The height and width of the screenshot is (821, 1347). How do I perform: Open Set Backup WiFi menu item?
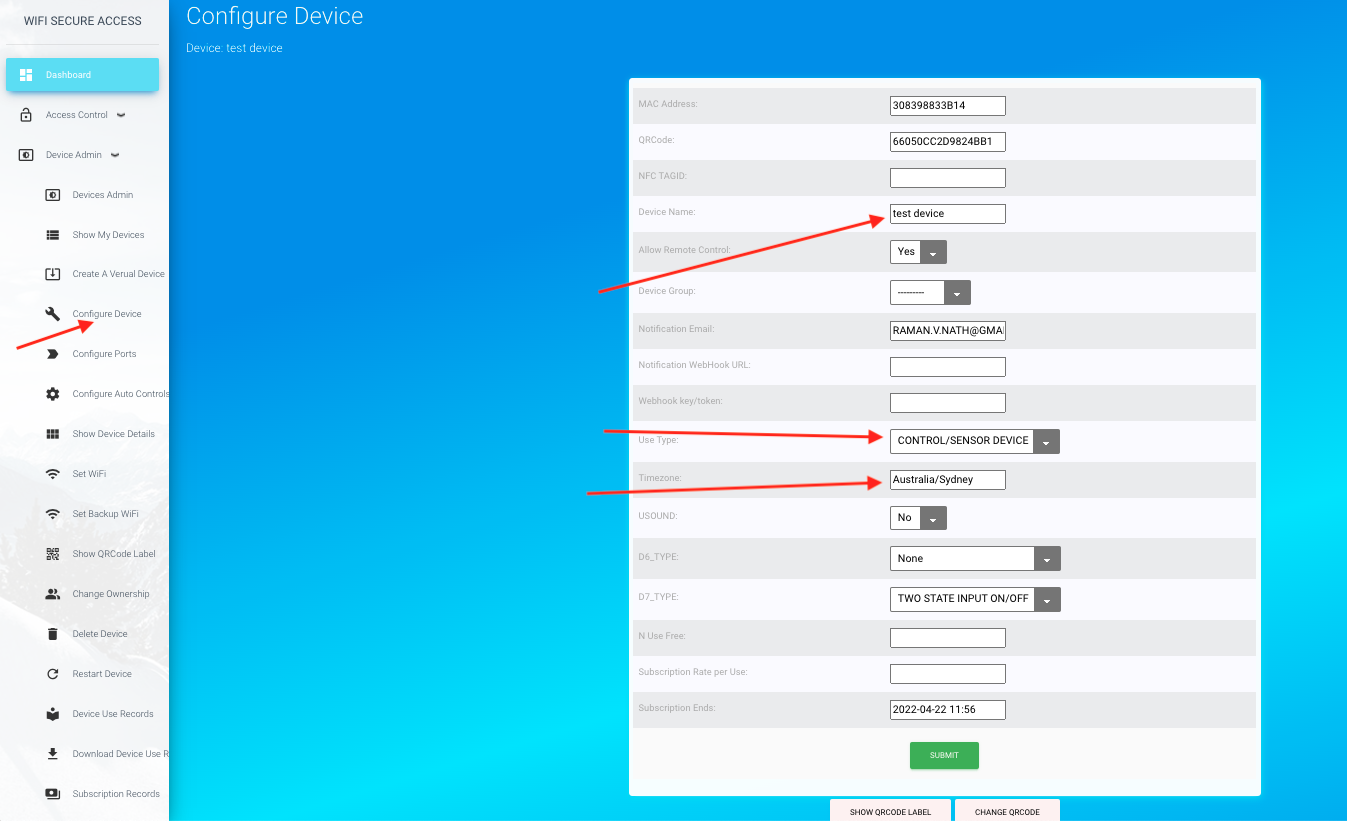(105, 514)
